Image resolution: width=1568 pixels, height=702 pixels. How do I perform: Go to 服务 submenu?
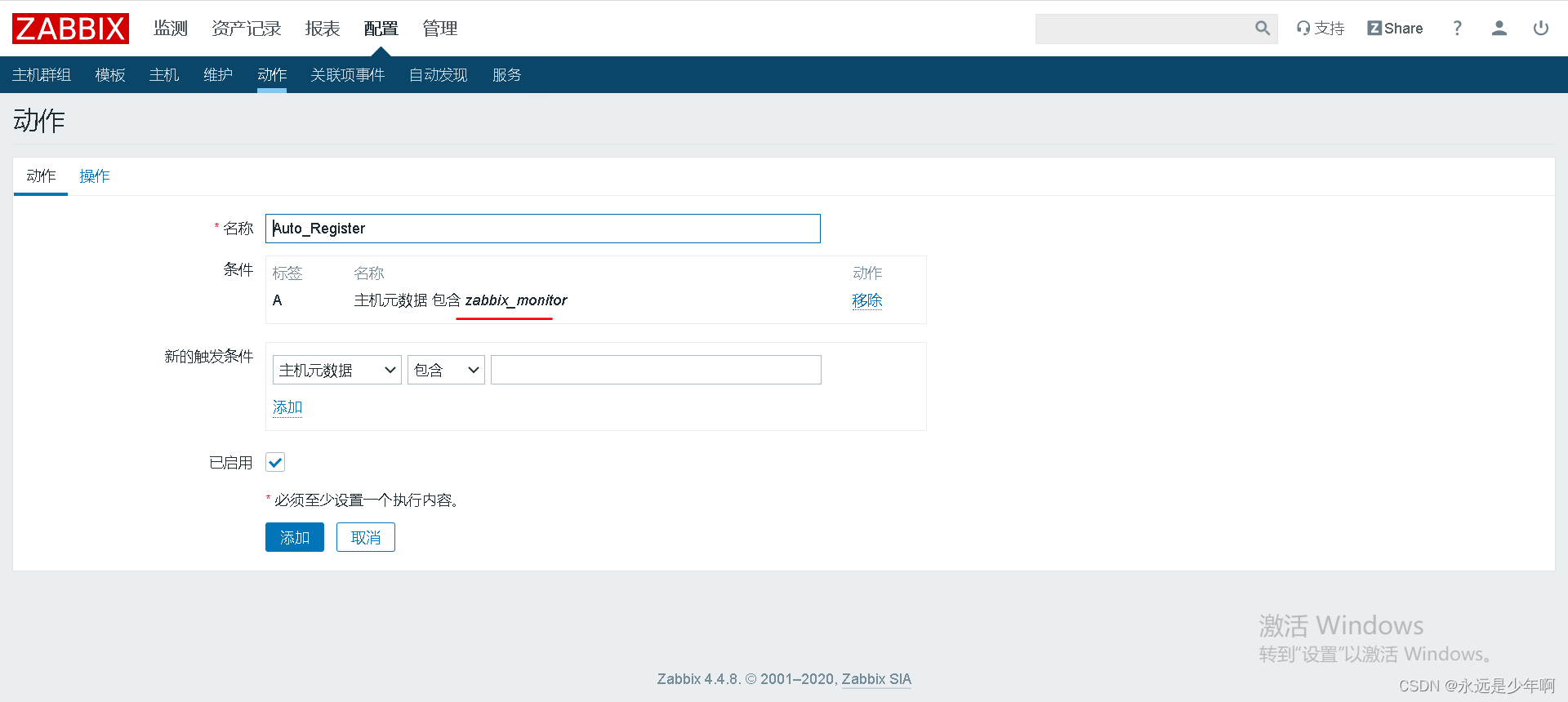coord(507,75)
